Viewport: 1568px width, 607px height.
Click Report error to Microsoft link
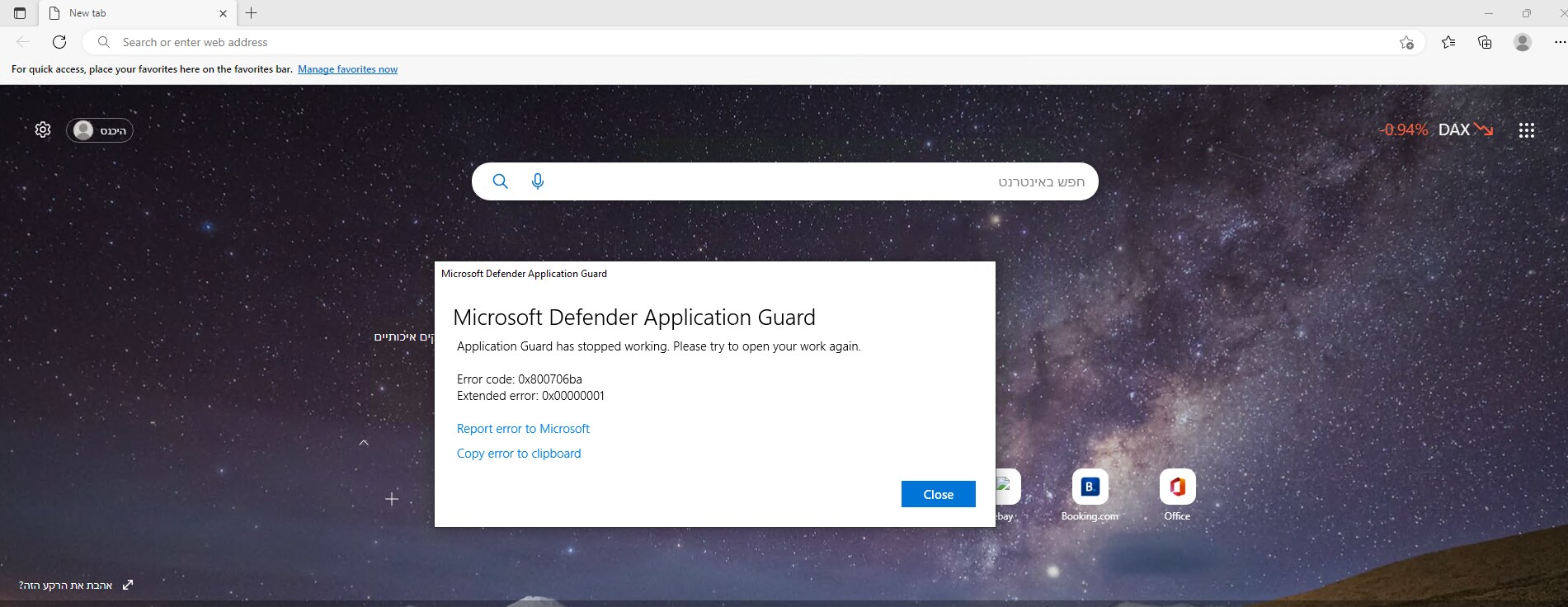[x=523, y=429]
